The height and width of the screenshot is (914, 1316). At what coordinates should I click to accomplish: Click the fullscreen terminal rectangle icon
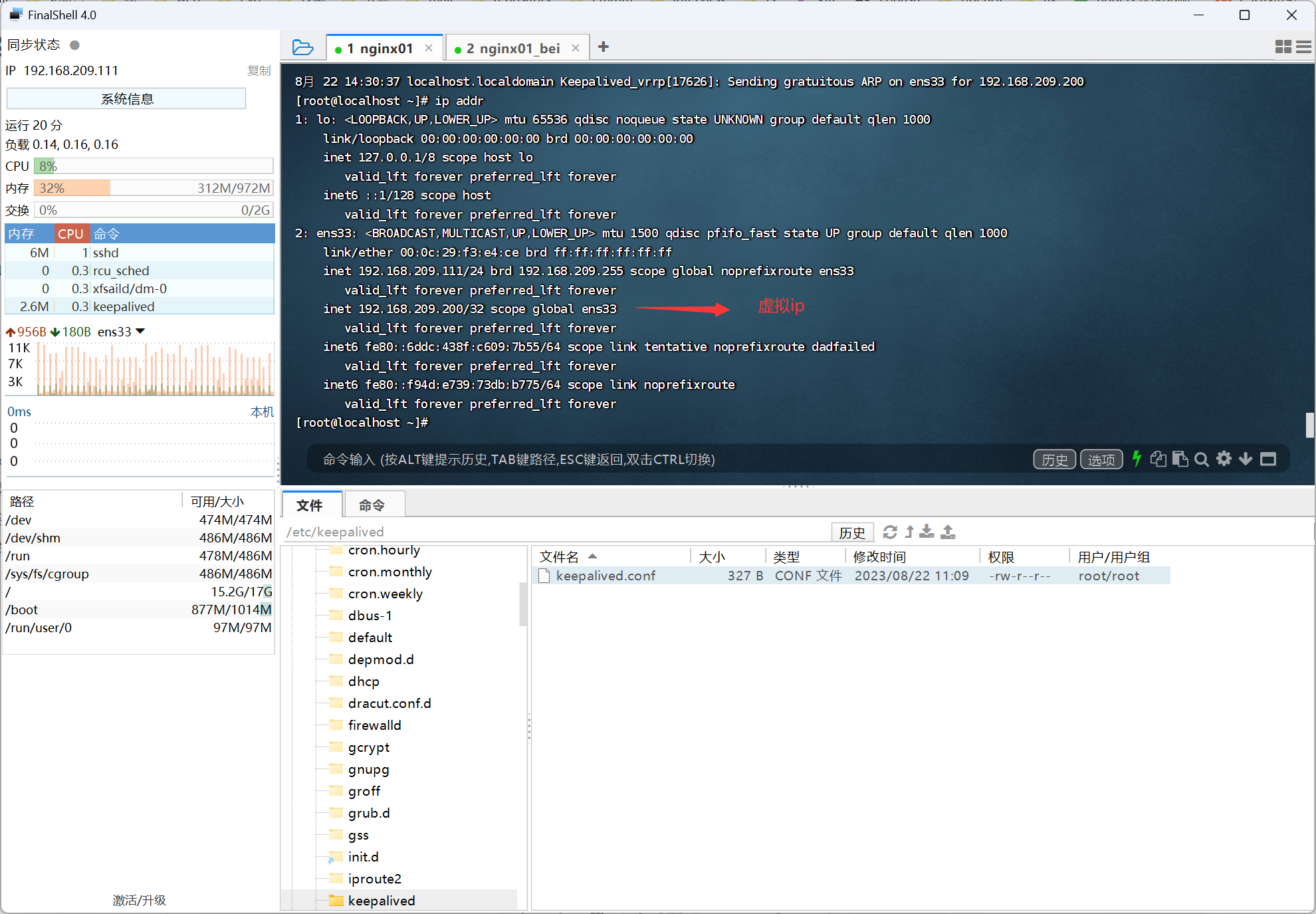pyautogui.click(x=1268, y=459)
